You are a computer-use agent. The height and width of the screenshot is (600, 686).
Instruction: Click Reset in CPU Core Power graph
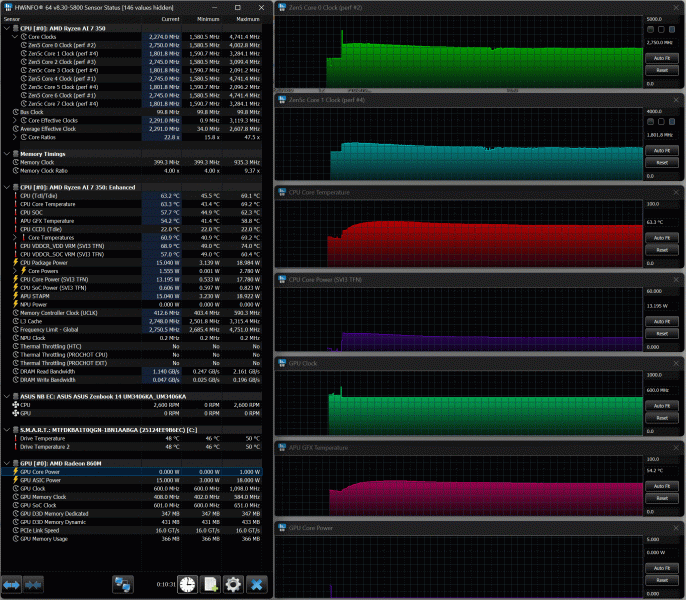[x=662, y=333]
